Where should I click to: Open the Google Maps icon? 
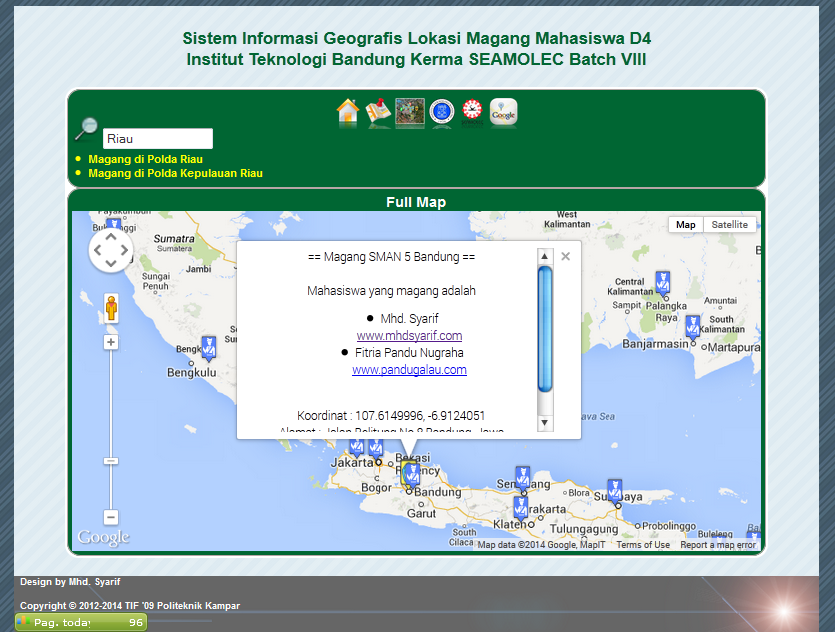504,112
